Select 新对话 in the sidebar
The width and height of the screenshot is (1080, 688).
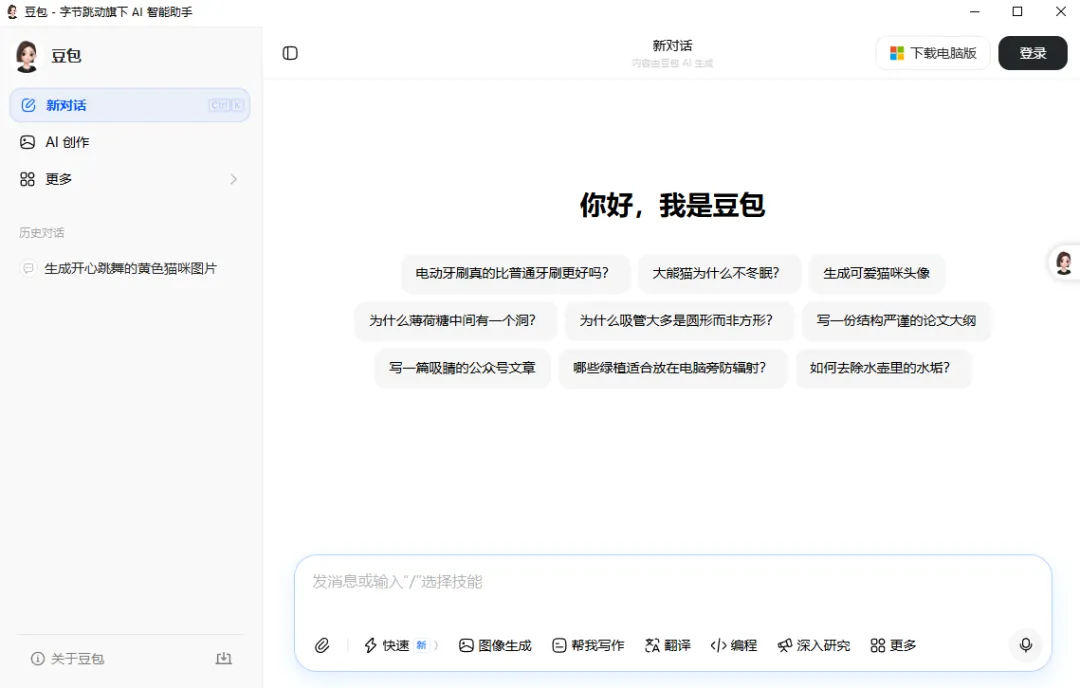130,105
